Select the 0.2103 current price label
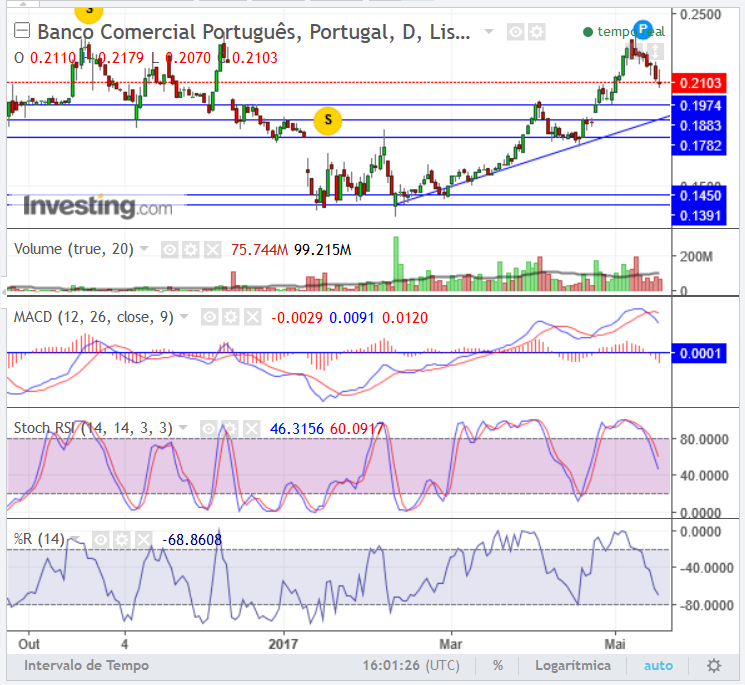The width and height of the screenshot is (745, 685). [x=699, y=83]
